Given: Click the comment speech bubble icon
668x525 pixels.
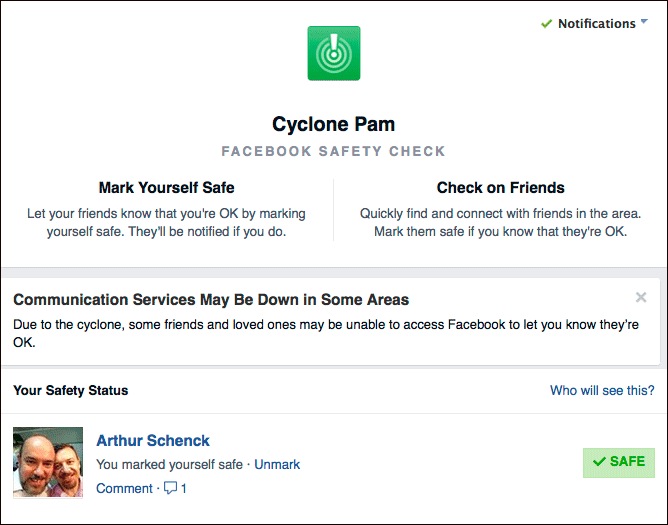Looking at the screenshot, I should pos(170,489).
